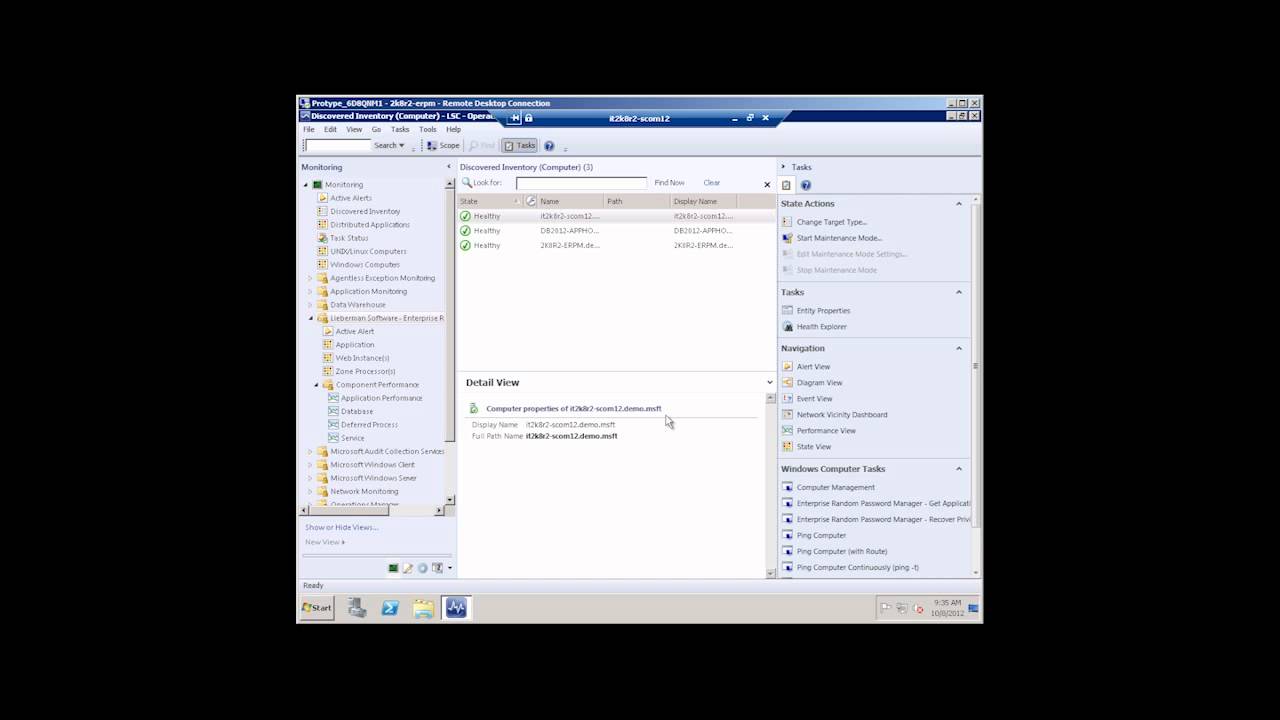1280x720 pixels.
Task: Click the Entity Properties task icon
Action: 788,311
